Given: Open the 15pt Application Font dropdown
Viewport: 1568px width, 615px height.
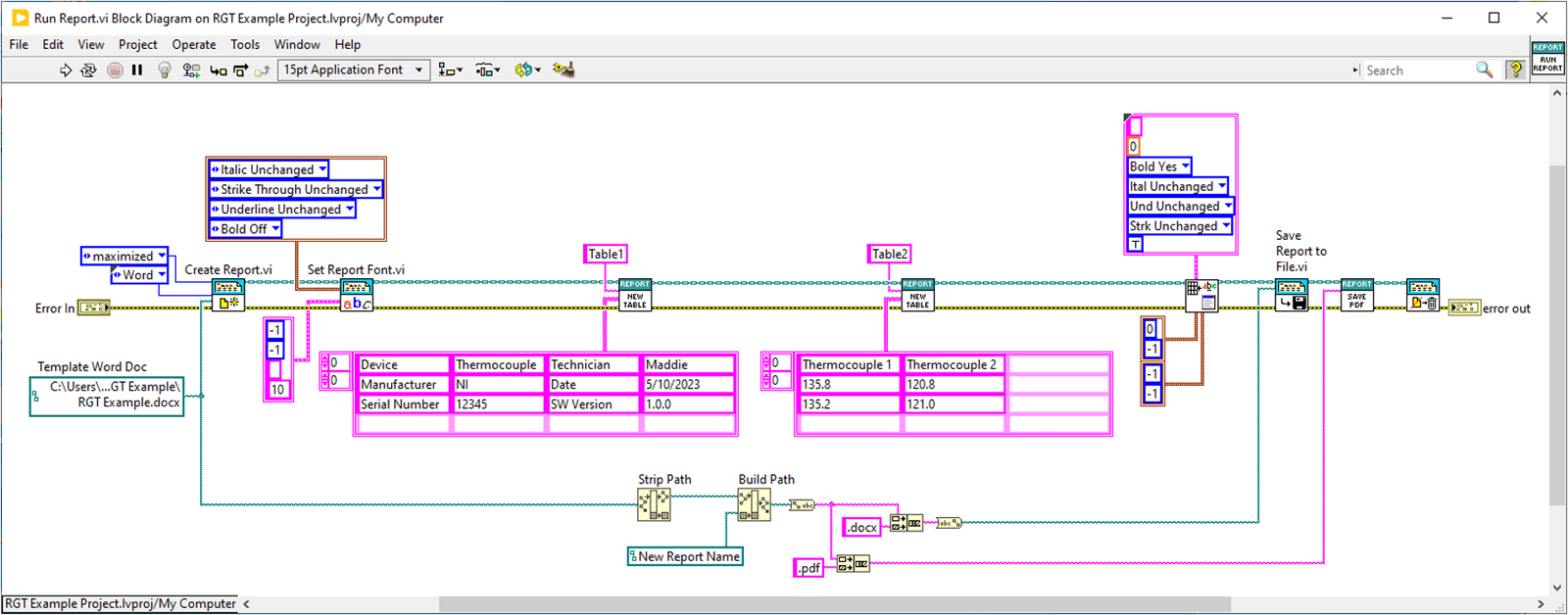Looking at the screenshot, I should [354, 70].
